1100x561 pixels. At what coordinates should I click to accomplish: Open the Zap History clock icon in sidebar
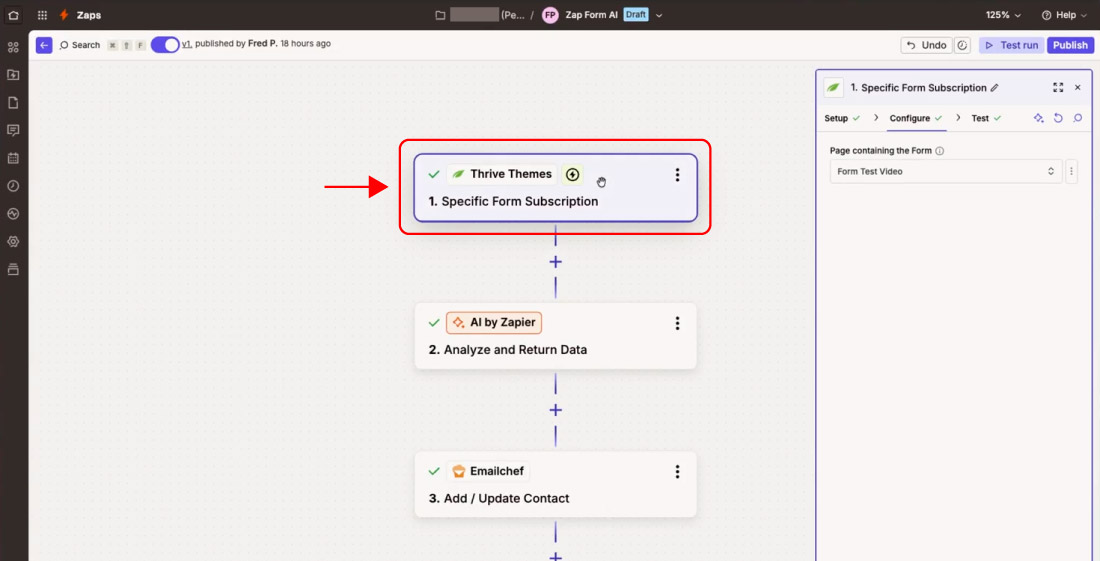coord(13,186)
